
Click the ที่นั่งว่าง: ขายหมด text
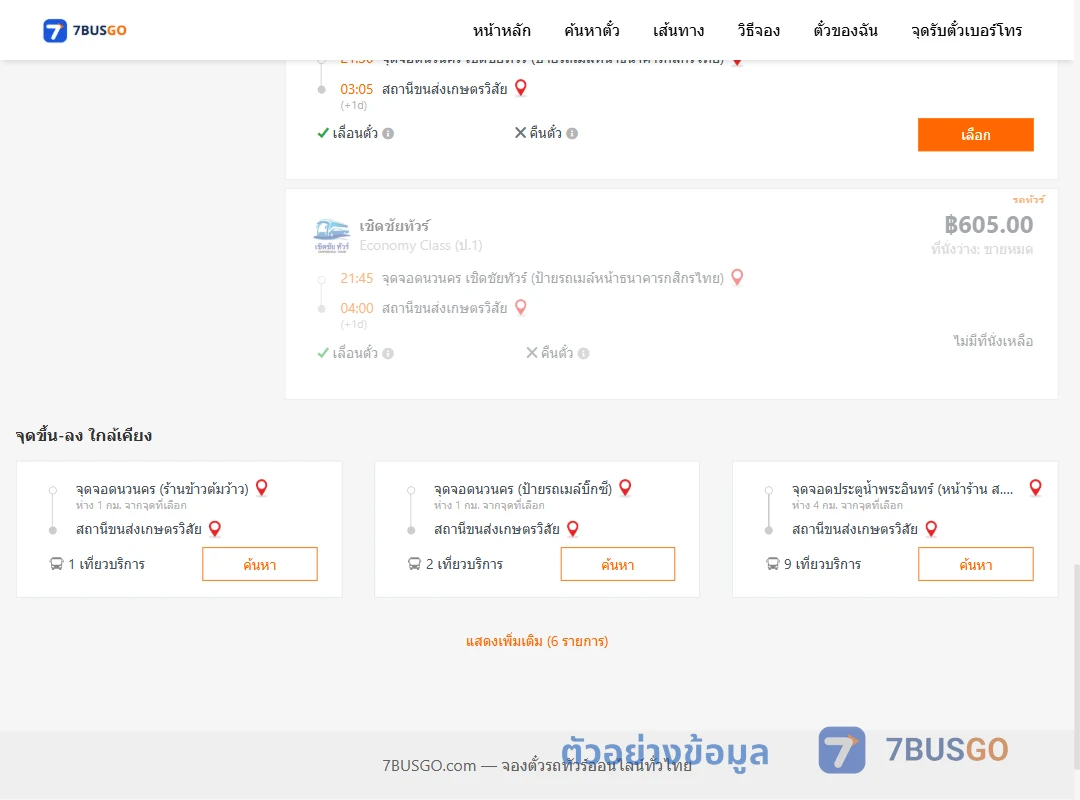pos(982,249)
